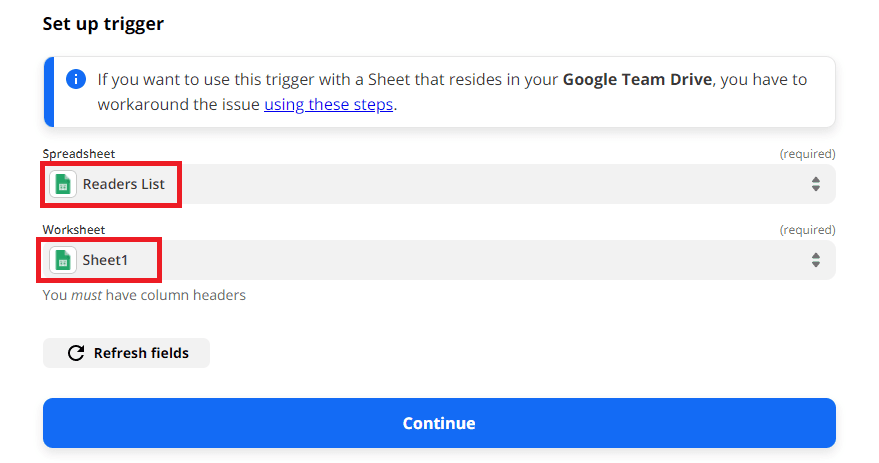The width and height of the screenshot is (879, 463).
Task: Click the circular refresh arrow icon
Action: [75, 353]
